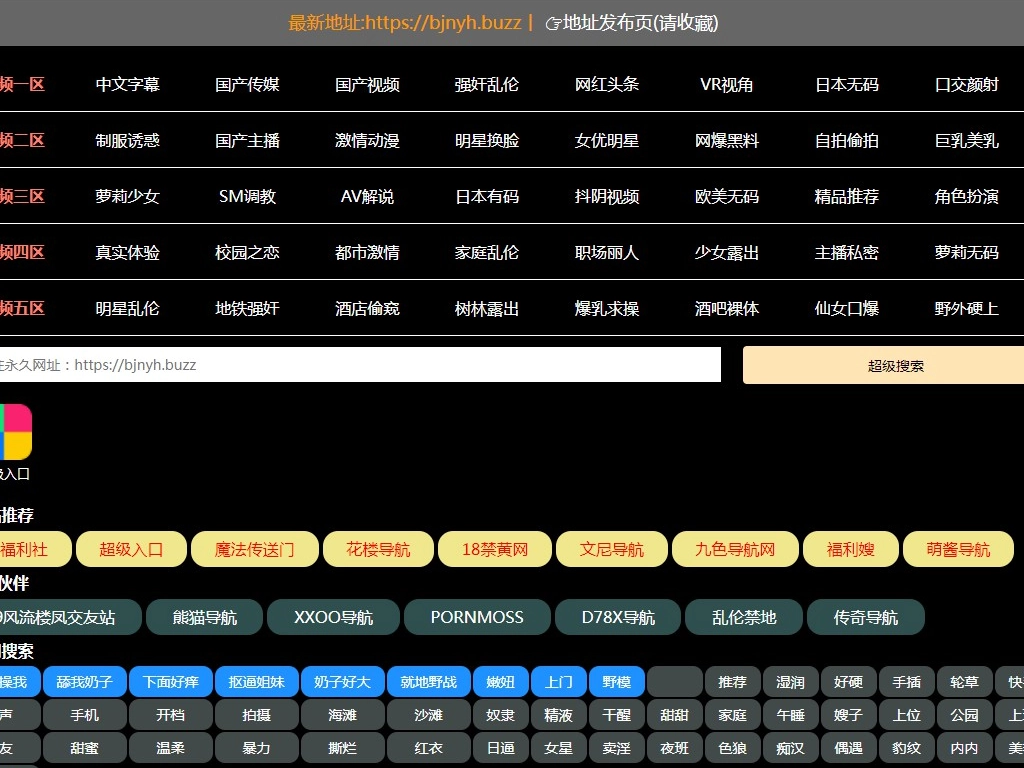Select 网红头条 from navigation
The width and height of the screenshot is (1024, 768).
click(x=607, y=85)
